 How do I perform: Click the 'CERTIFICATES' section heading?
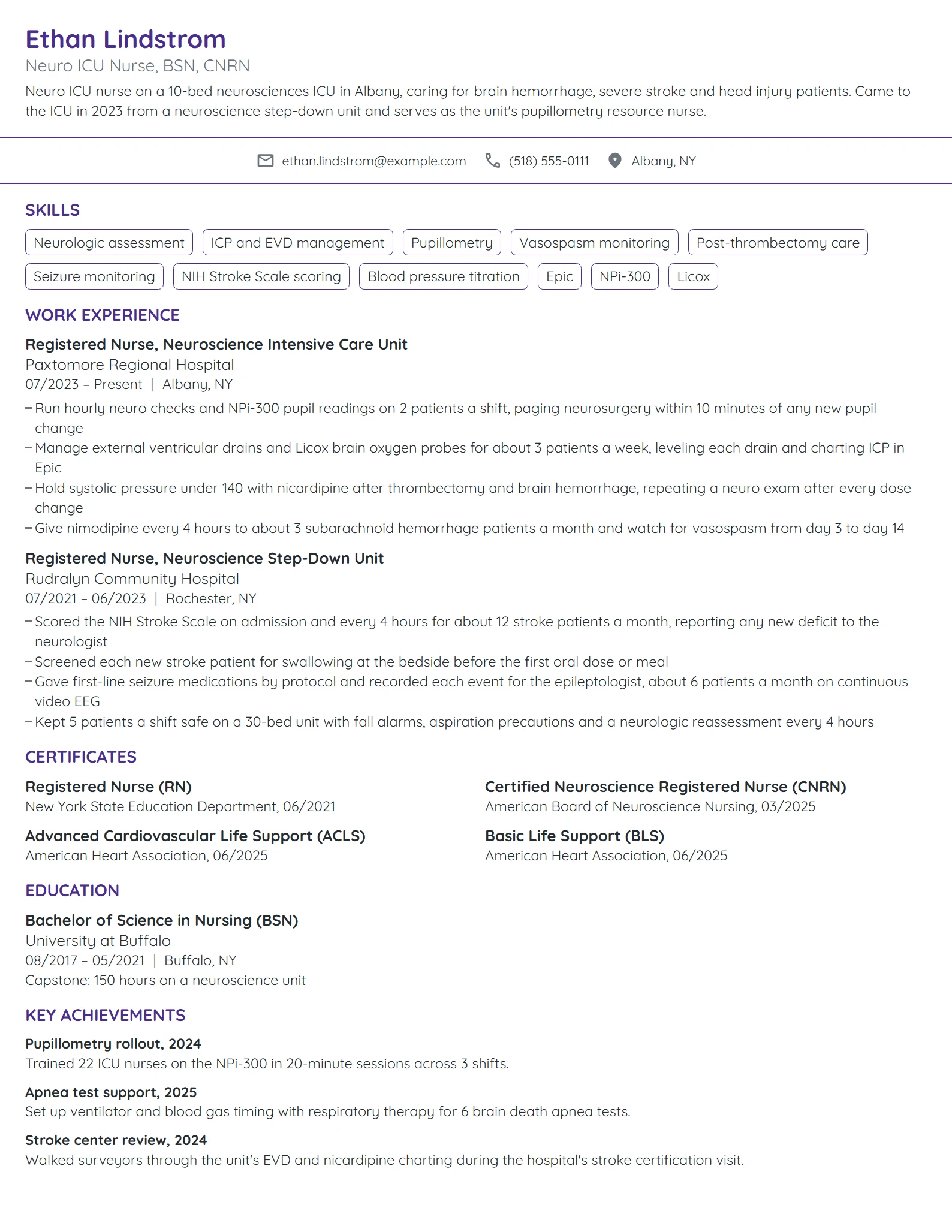(x=81, y=757)
